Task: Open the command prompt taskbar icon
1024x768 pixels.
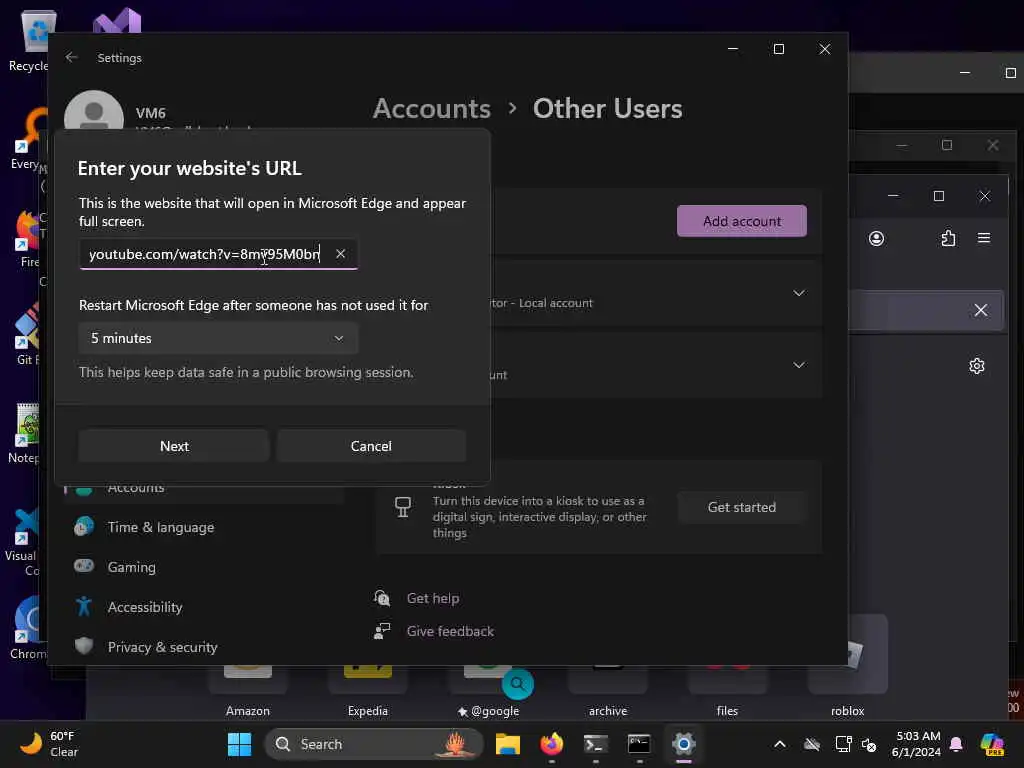Action: pos(639,744)
